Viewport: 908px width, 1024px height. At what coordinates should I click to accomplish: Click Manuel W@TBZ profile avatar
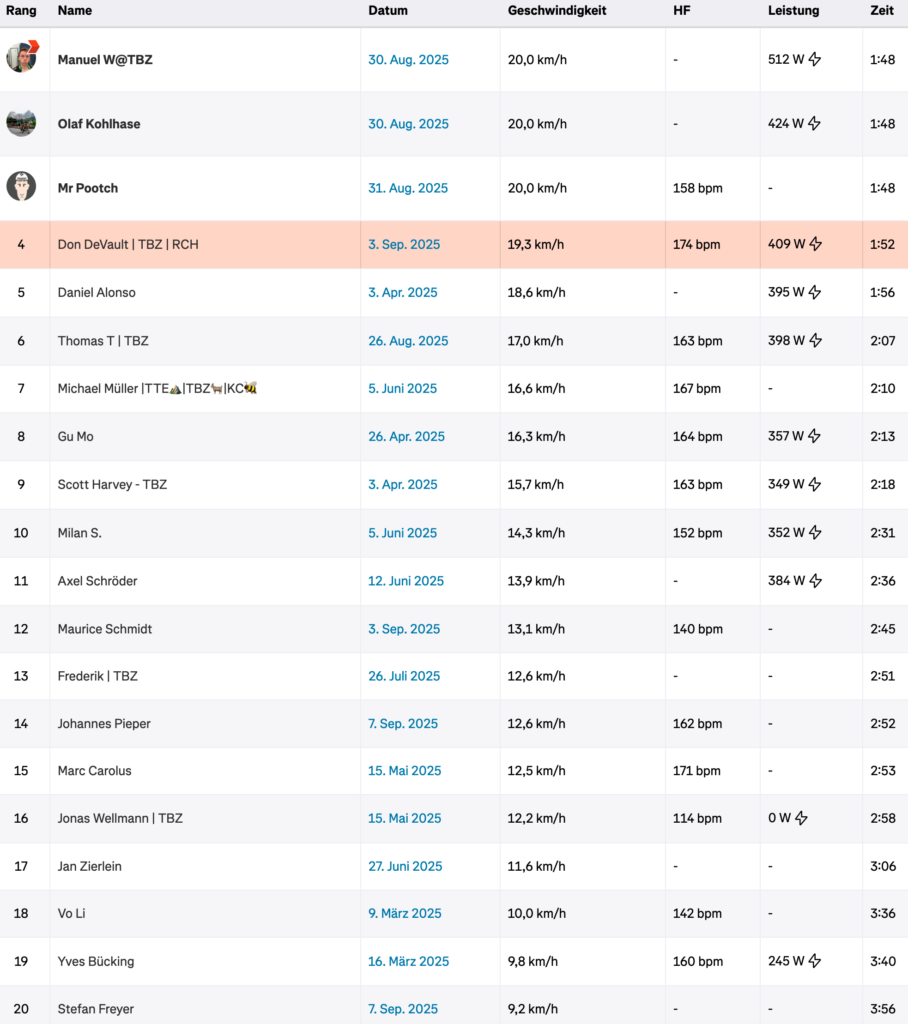click(x=22, y=57)
